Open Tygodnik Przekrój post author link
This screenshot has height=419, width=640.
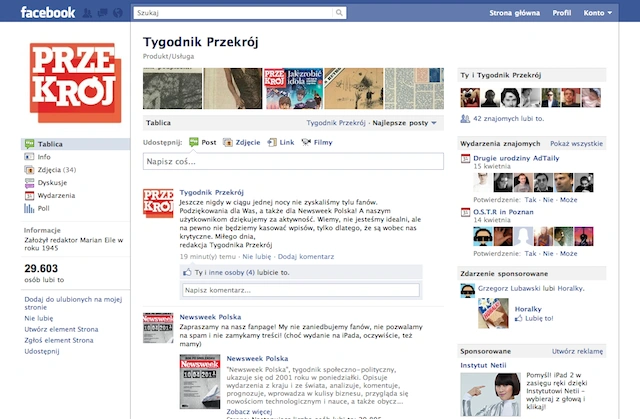click(x=211, y=192)
